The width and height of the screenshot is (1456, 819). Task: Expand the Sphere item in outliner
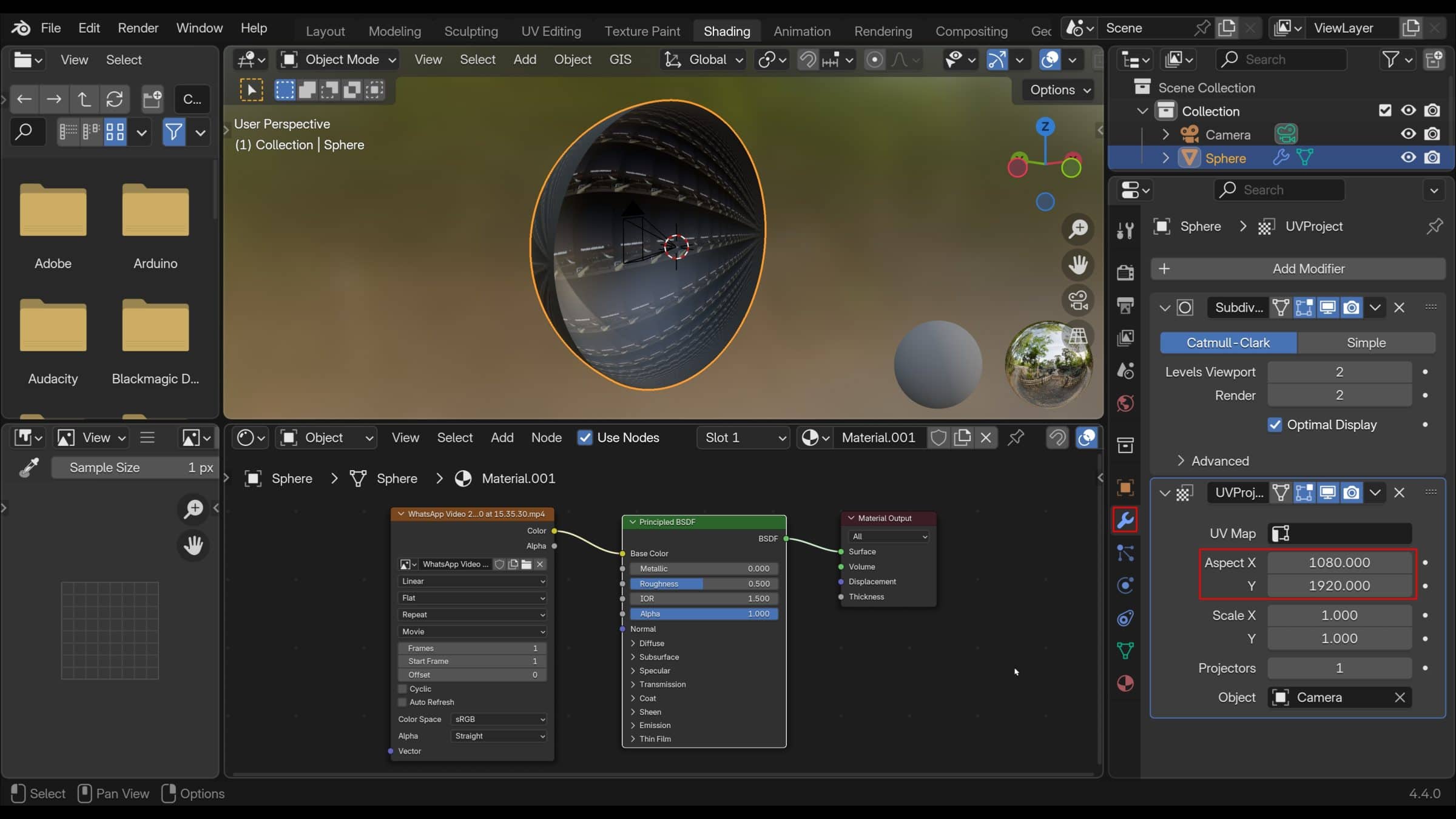pyautogui.click(x=1165, y=158)
